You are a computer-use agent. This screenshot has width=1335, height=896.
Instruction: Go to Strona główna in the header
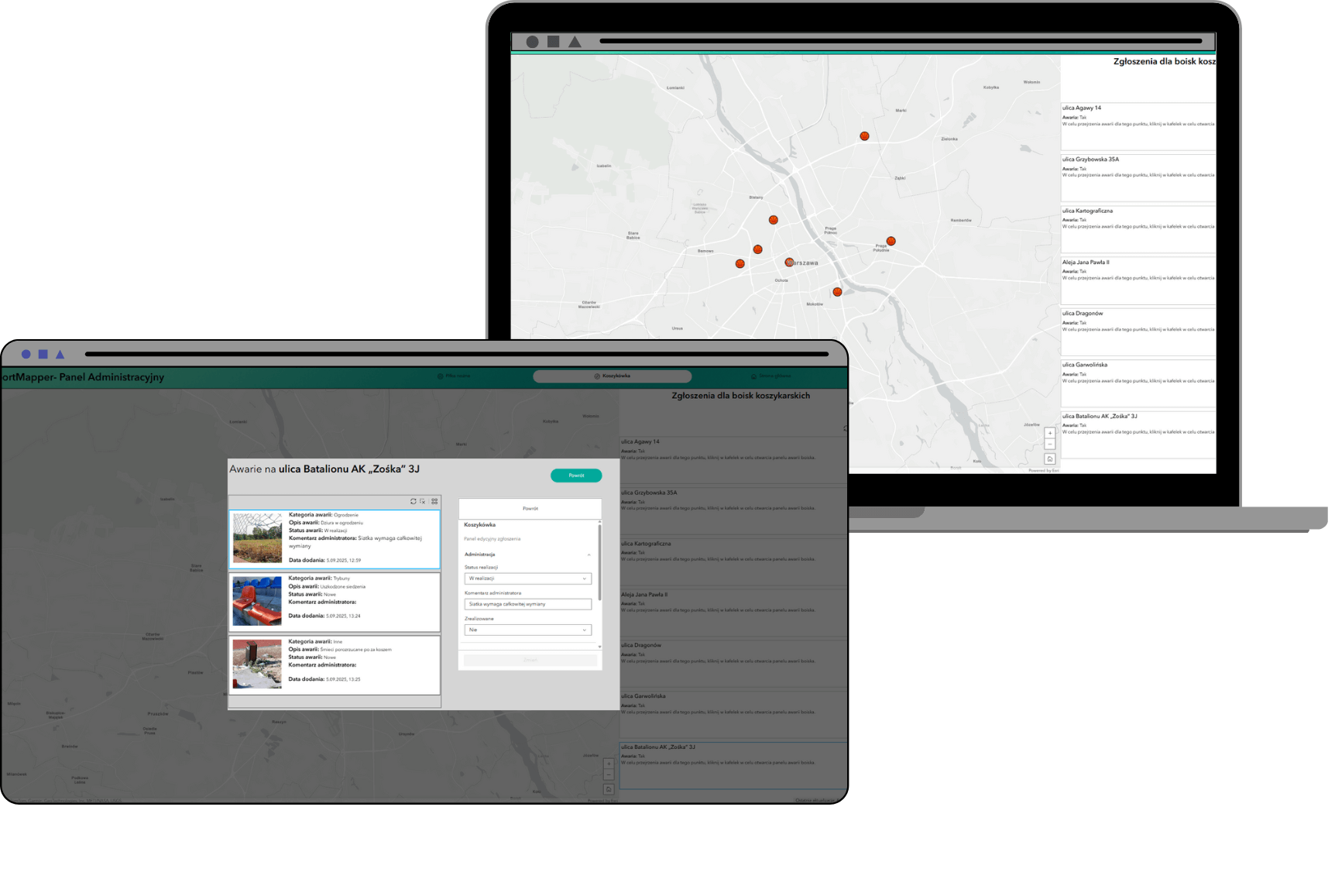770,376
